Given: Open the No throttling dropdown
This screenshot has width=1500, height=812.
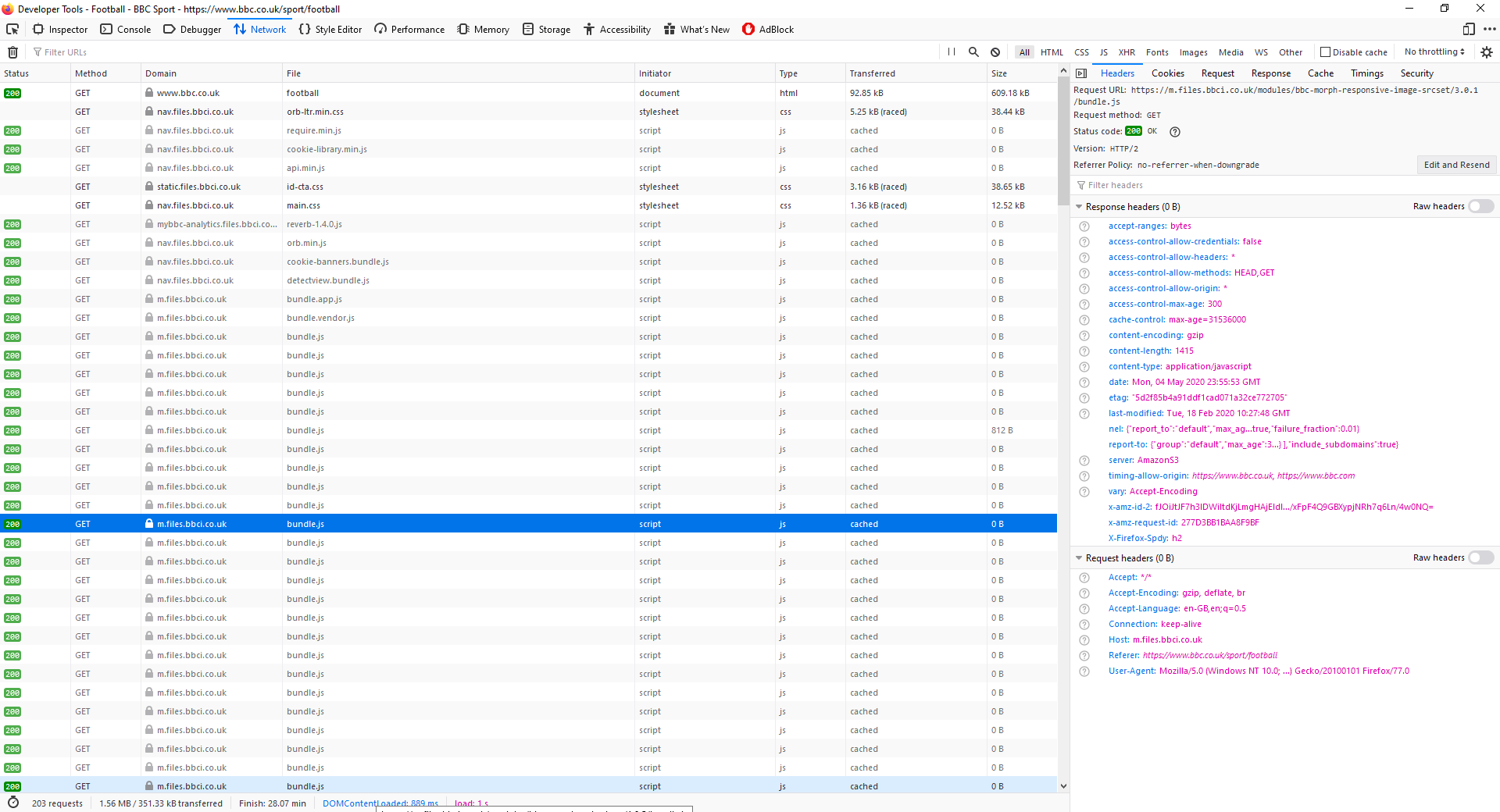Looking at the screenshot, I should pyautogui.click(x=1434, y=52).
